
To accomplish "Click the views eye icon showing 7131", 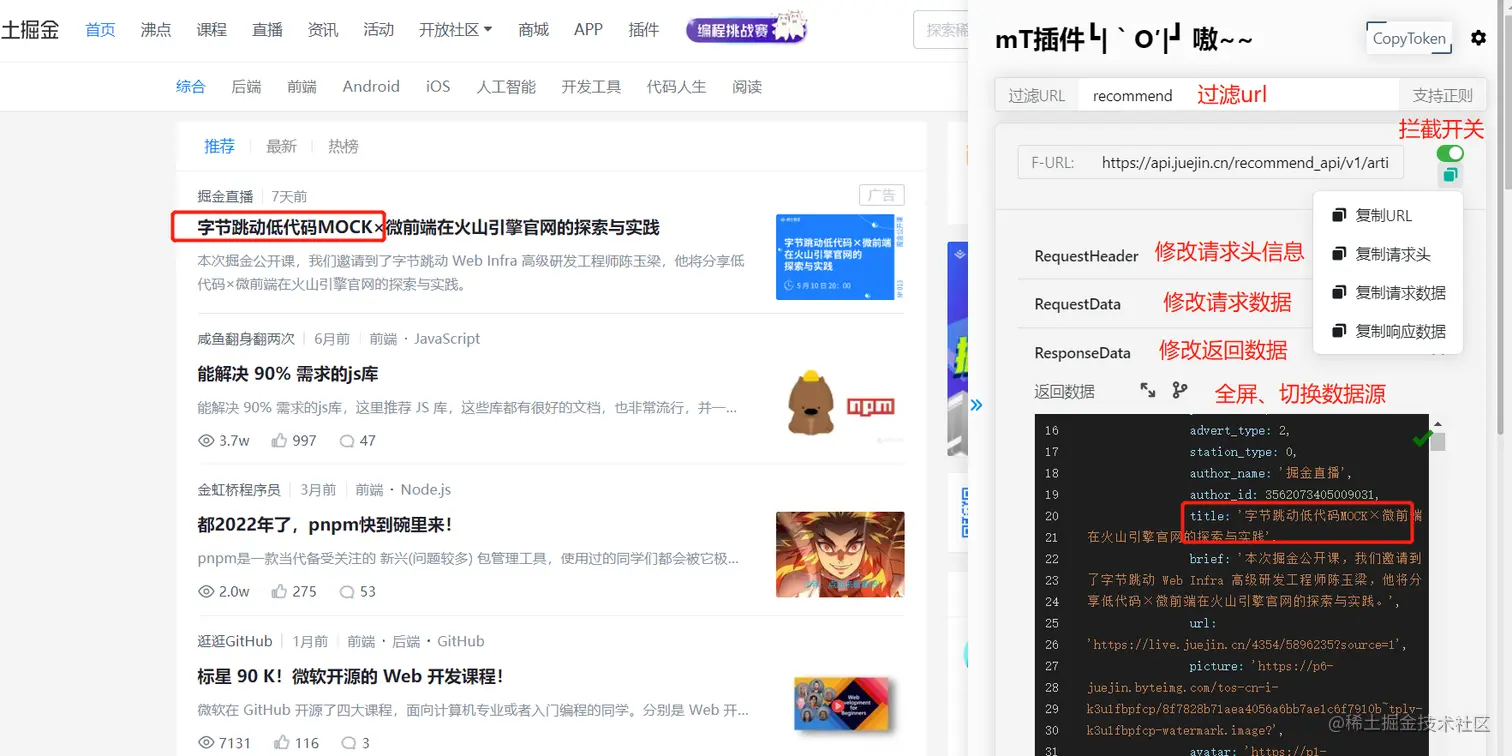I will click(207, 743).
